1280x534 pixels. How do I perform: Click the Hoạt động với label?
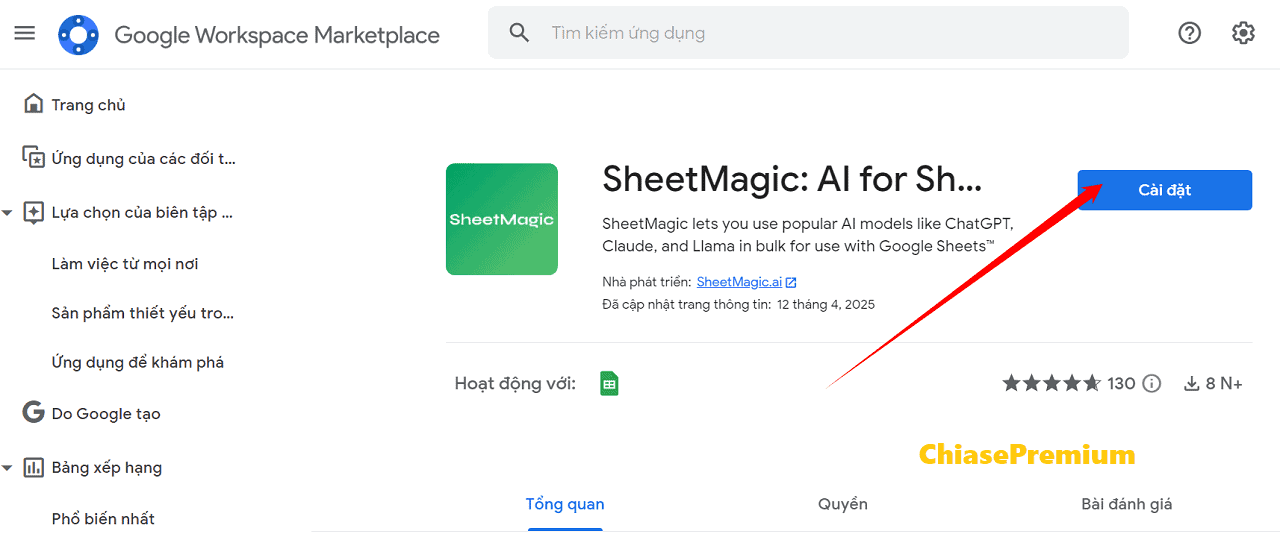(515, 384)
